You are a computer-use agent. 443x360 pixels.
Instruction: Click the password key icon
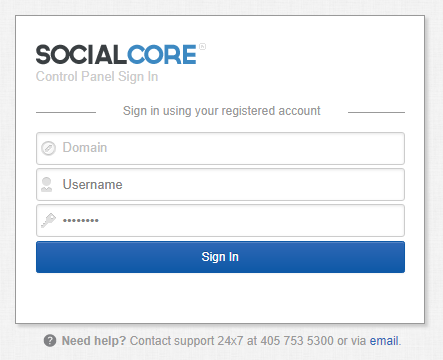coord(48,220)
